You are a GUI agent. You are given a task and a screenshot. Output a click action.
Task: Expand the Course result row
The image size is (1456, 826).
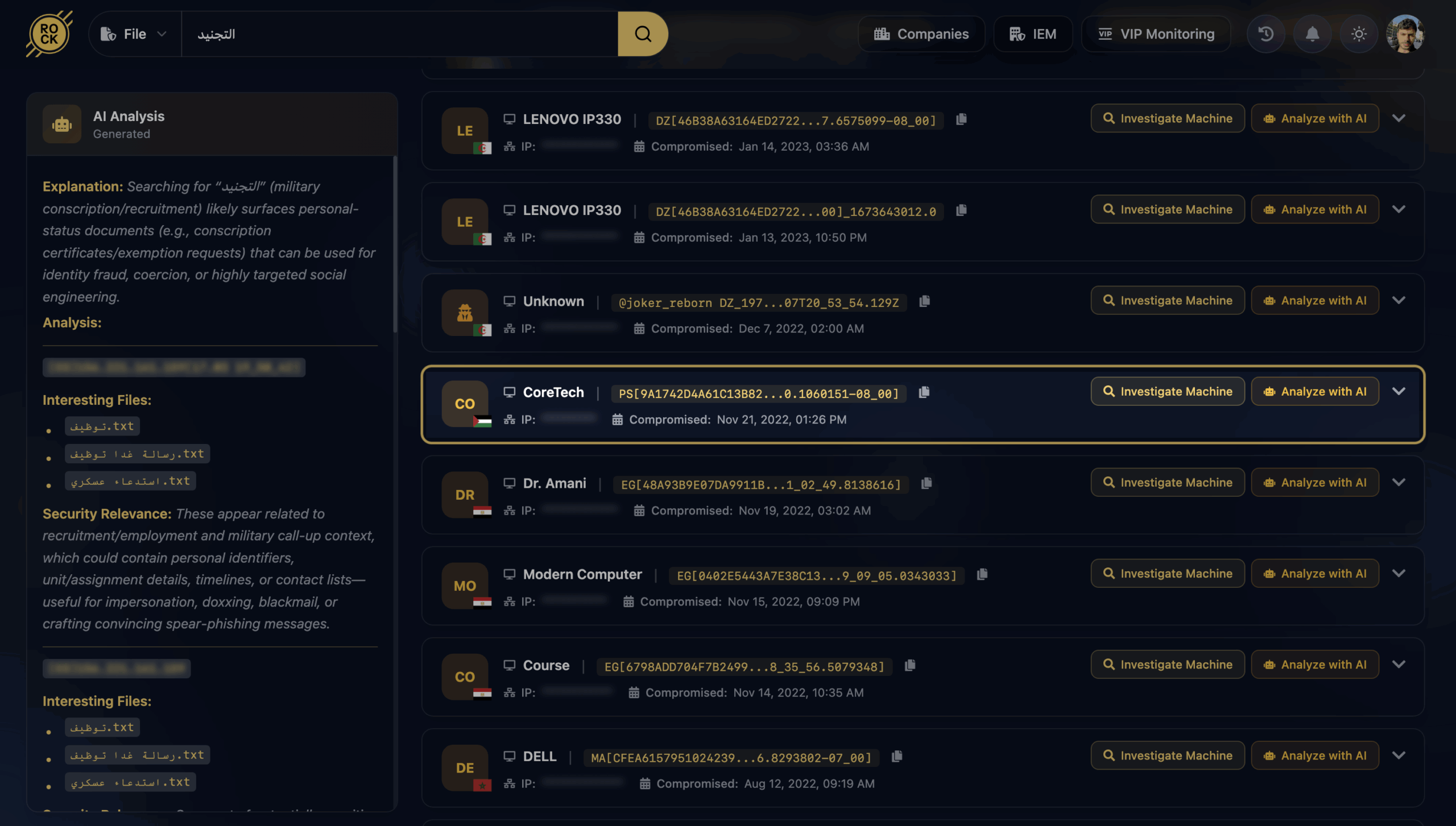point(1399,664)
